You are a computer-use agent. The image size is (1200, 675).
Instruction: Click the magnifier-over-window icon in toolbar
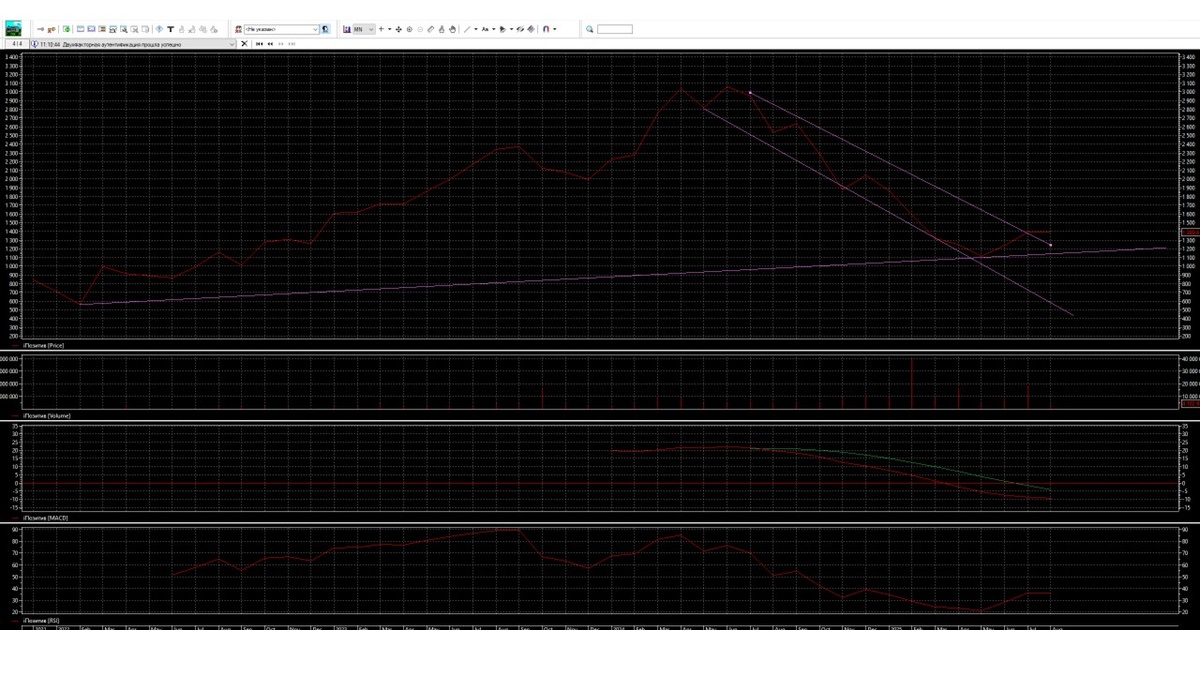(123, 29)
